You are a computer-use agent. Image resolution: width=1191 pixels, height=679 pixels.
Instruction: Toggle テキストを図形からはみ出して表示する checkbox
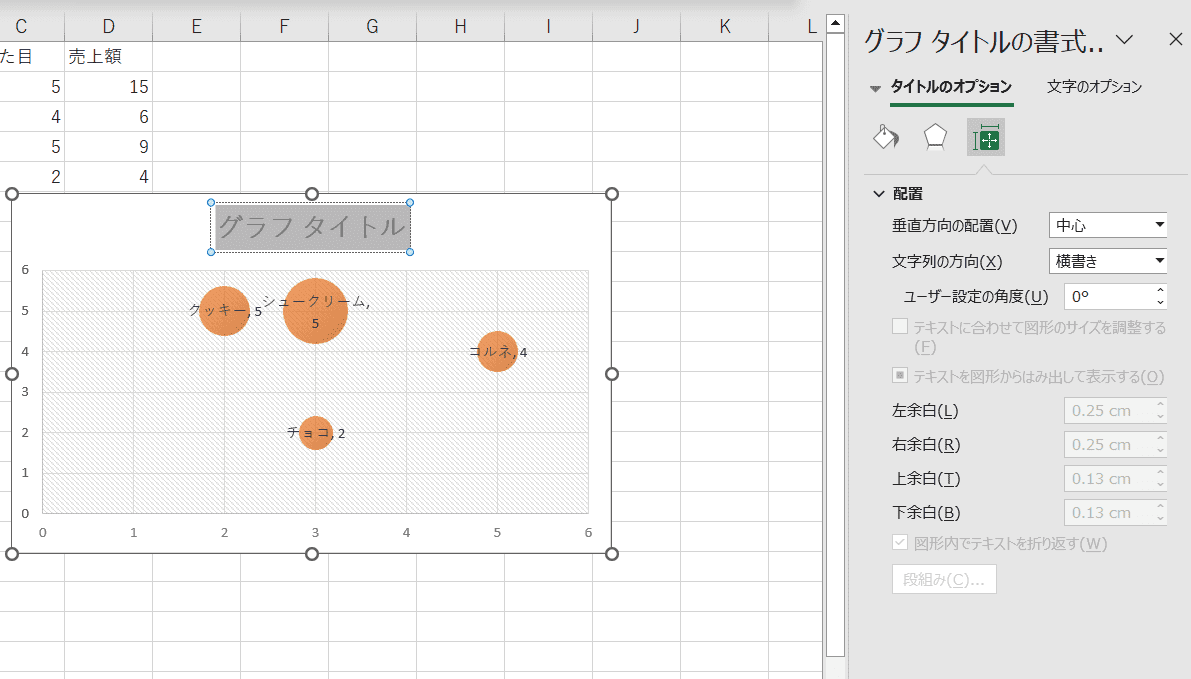tap(900, 376)
